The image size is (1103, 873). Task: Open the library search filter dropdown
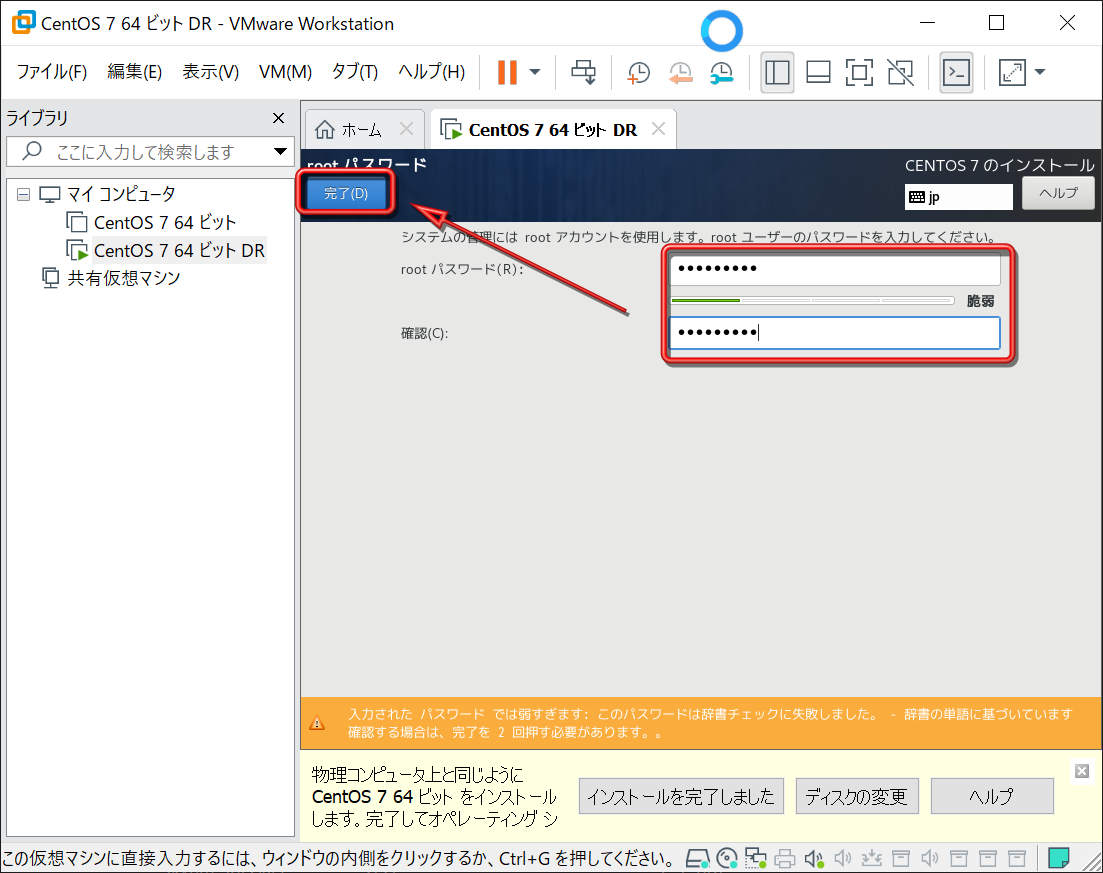280,152
